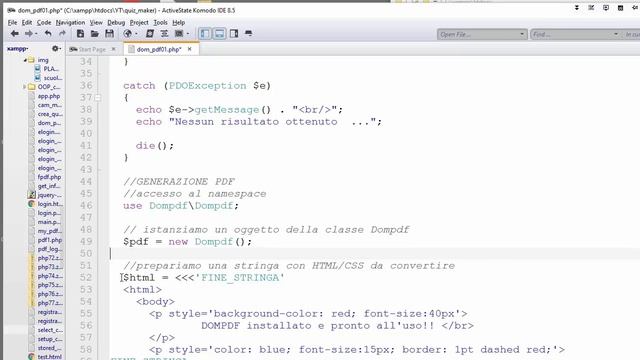Close the dom_pdf01.php tab

[x=189, y=49]
